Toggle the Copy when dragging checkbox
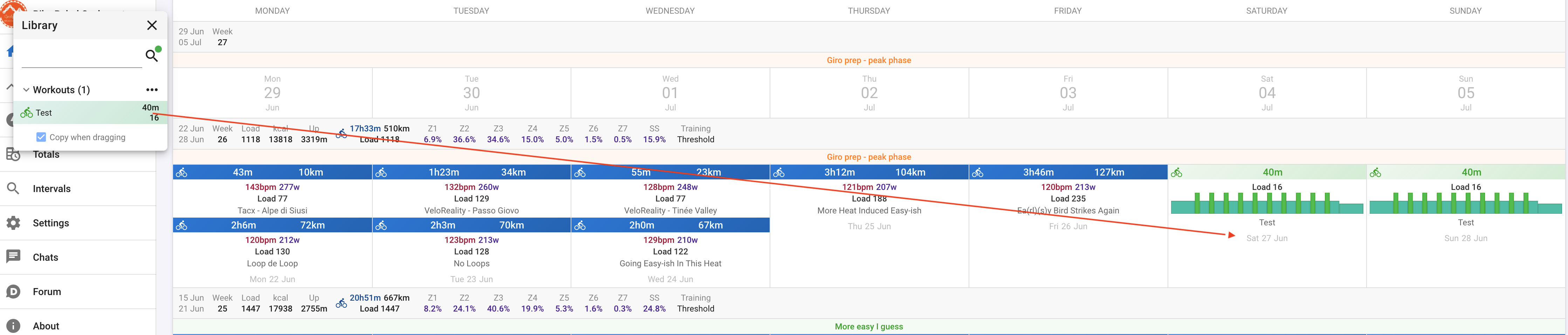1568x335 pixels. click(x=41, y=137)
